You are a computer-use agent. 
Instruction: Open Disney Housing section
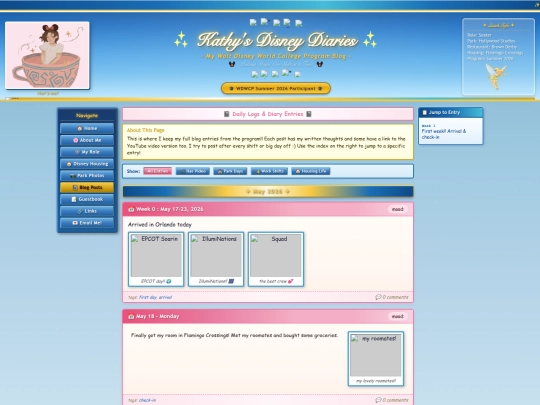(x=87, y=164)
